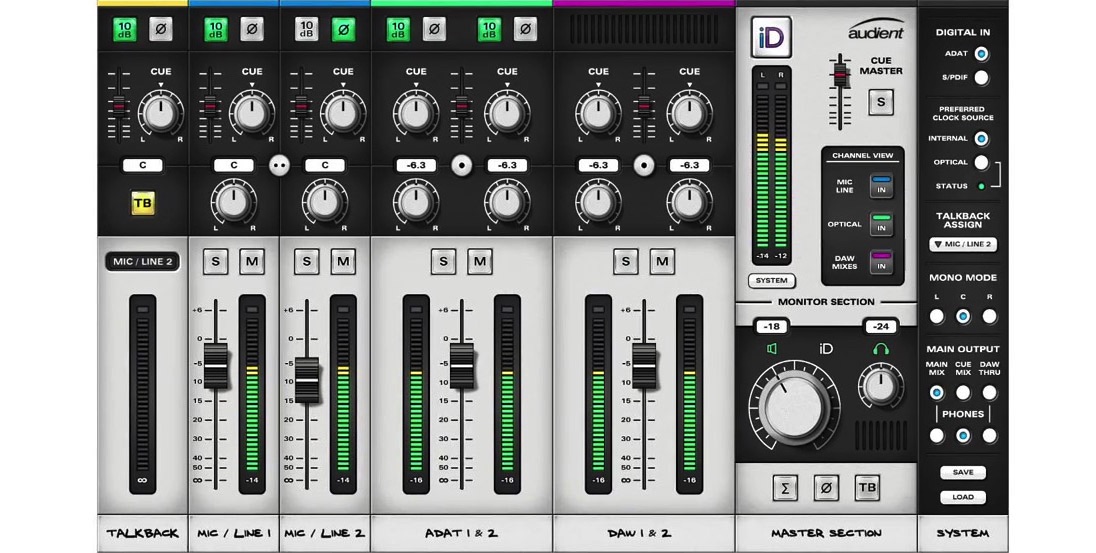Solo the Mic/Line 2 channel

[306, 261]
